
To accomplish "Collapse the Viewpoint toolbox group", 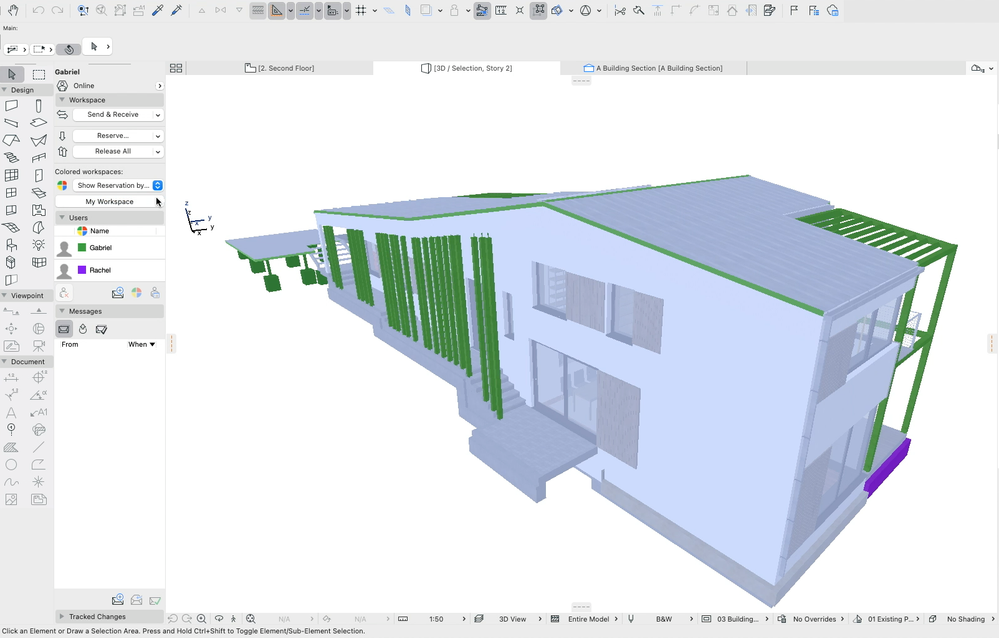I will pyautogui.click(x=4, y=296).
